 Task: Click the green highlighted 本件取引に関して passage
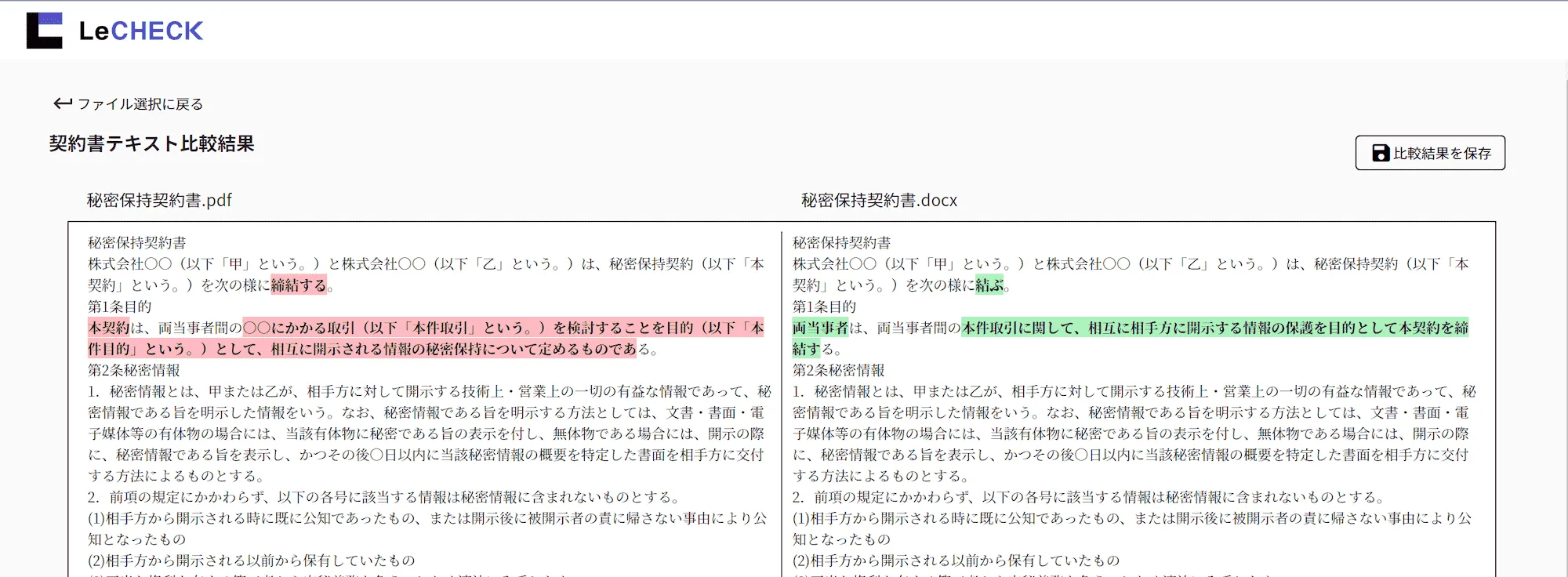tap(1131, 339)
